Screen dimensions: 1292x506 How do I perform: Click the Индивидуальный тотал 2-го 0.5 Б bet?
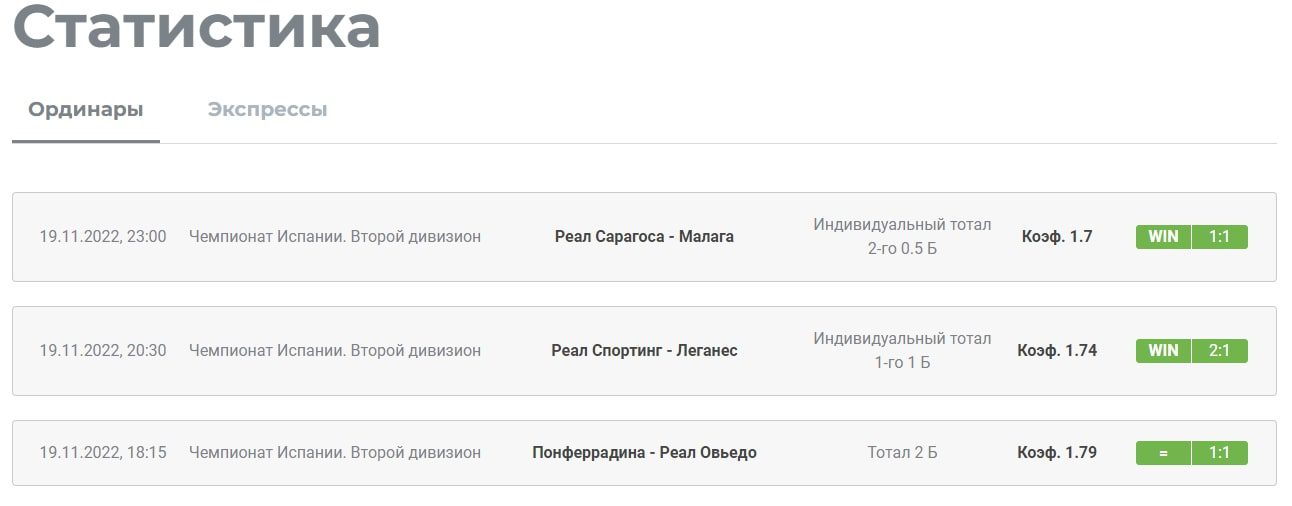tap(902, 237)
